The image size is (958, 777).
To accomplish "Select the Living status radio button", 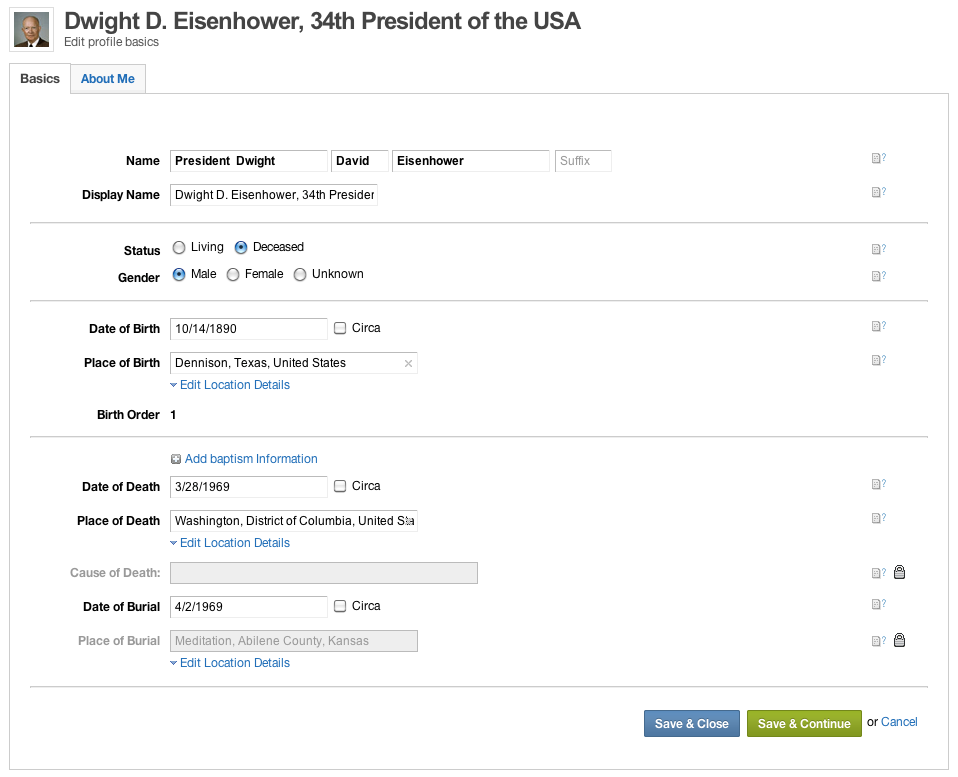I will (179, 247).
